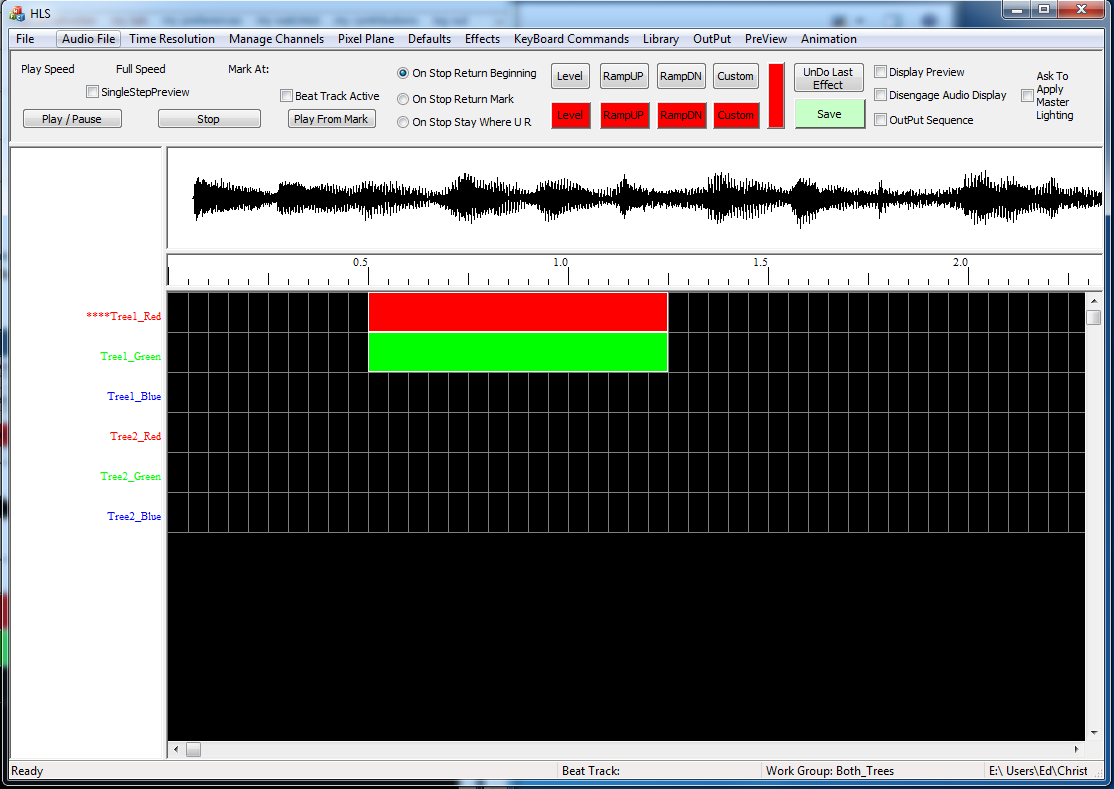Select the Tree1_Blue channel label
Image resolution: width=1114 pixels, height=789 pixels.
pyautogui.click(x=134, y=396)
